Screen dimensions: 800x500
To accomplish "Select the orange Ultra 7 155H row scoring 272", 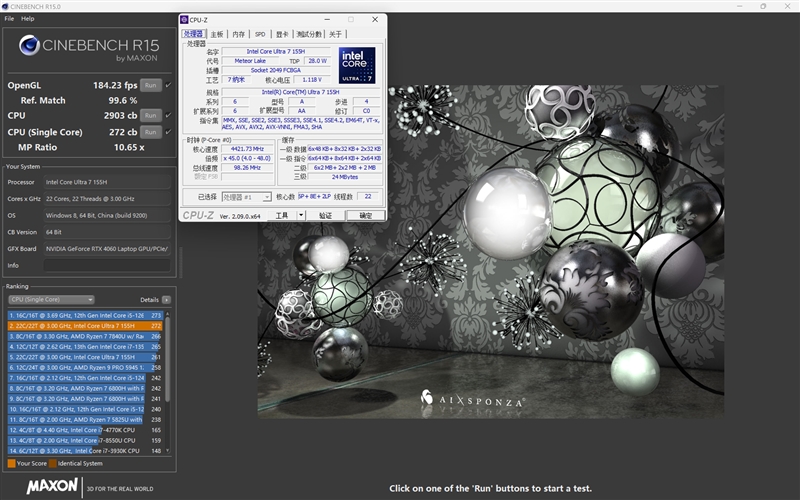I will [85, 326].
